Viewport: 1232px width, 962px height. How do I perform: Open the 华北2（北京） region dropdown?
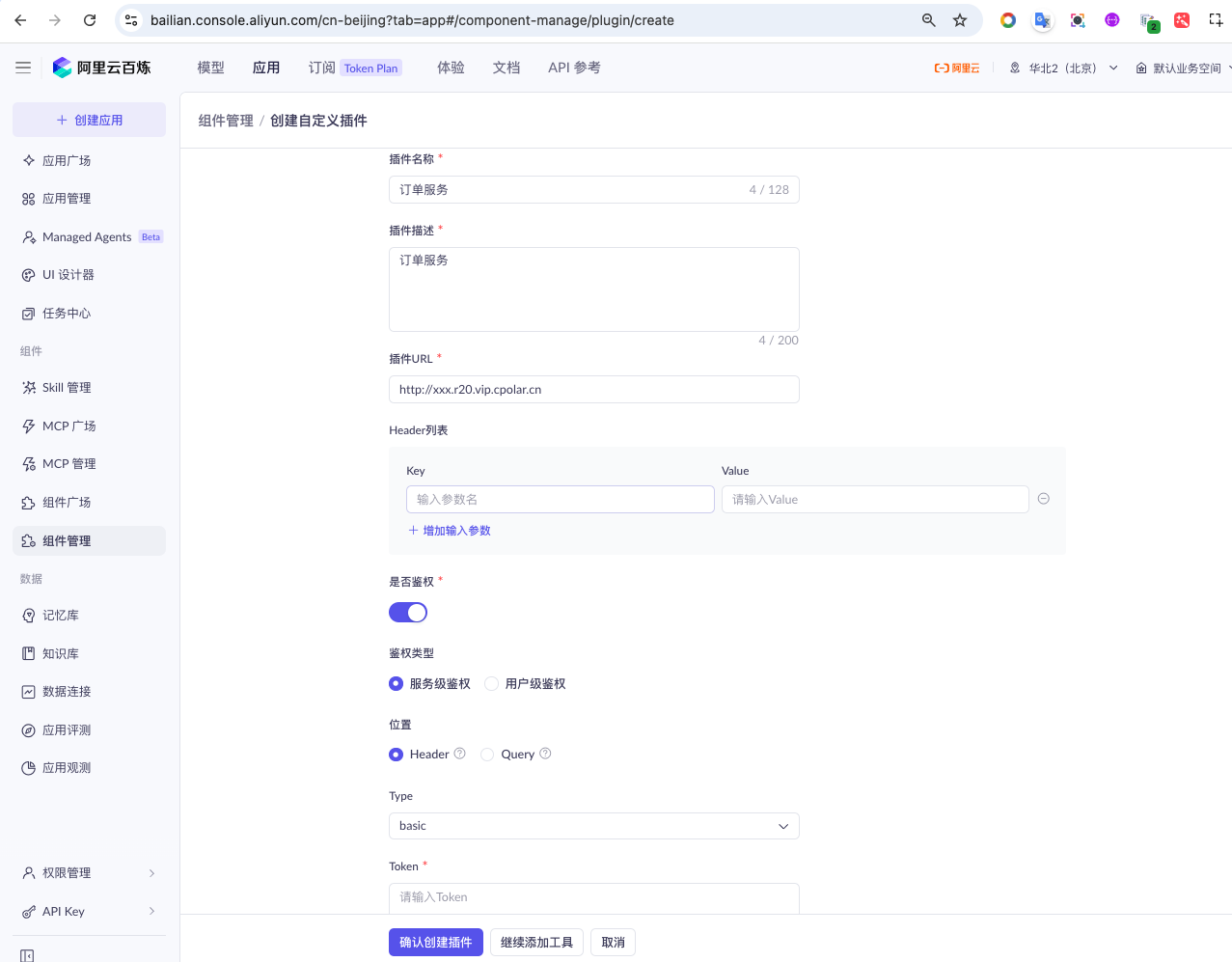(1064, 69)
